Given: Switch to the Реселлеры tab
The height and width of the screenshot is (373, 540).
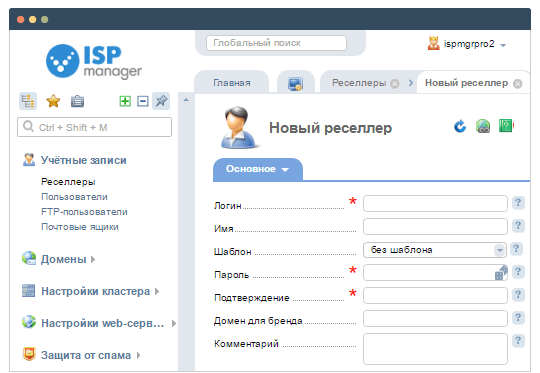Looking at the screenshot, I should 359,83.
